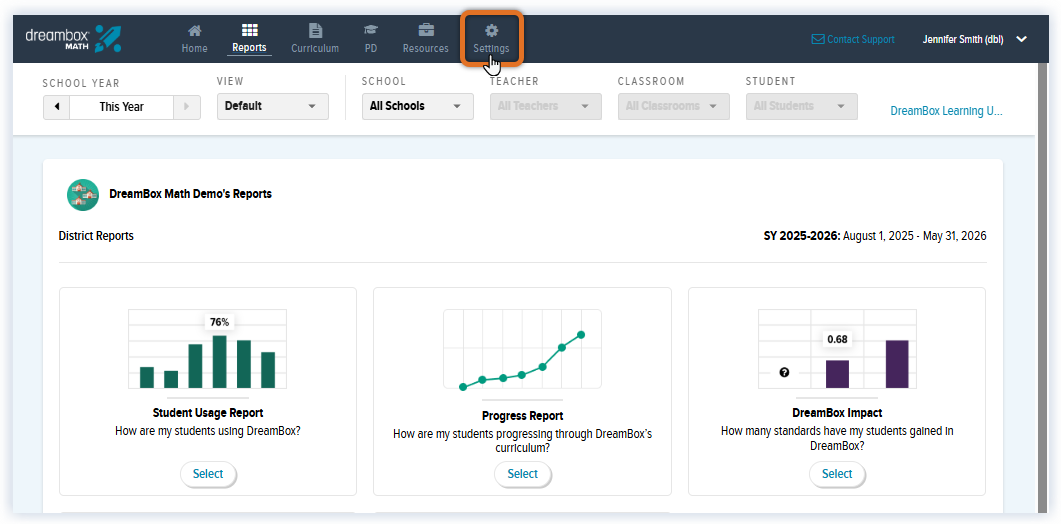The width and height of the screenshot is (1061, 524).
Task: Click the District Reports heading
Action: [x=96, y=236]
